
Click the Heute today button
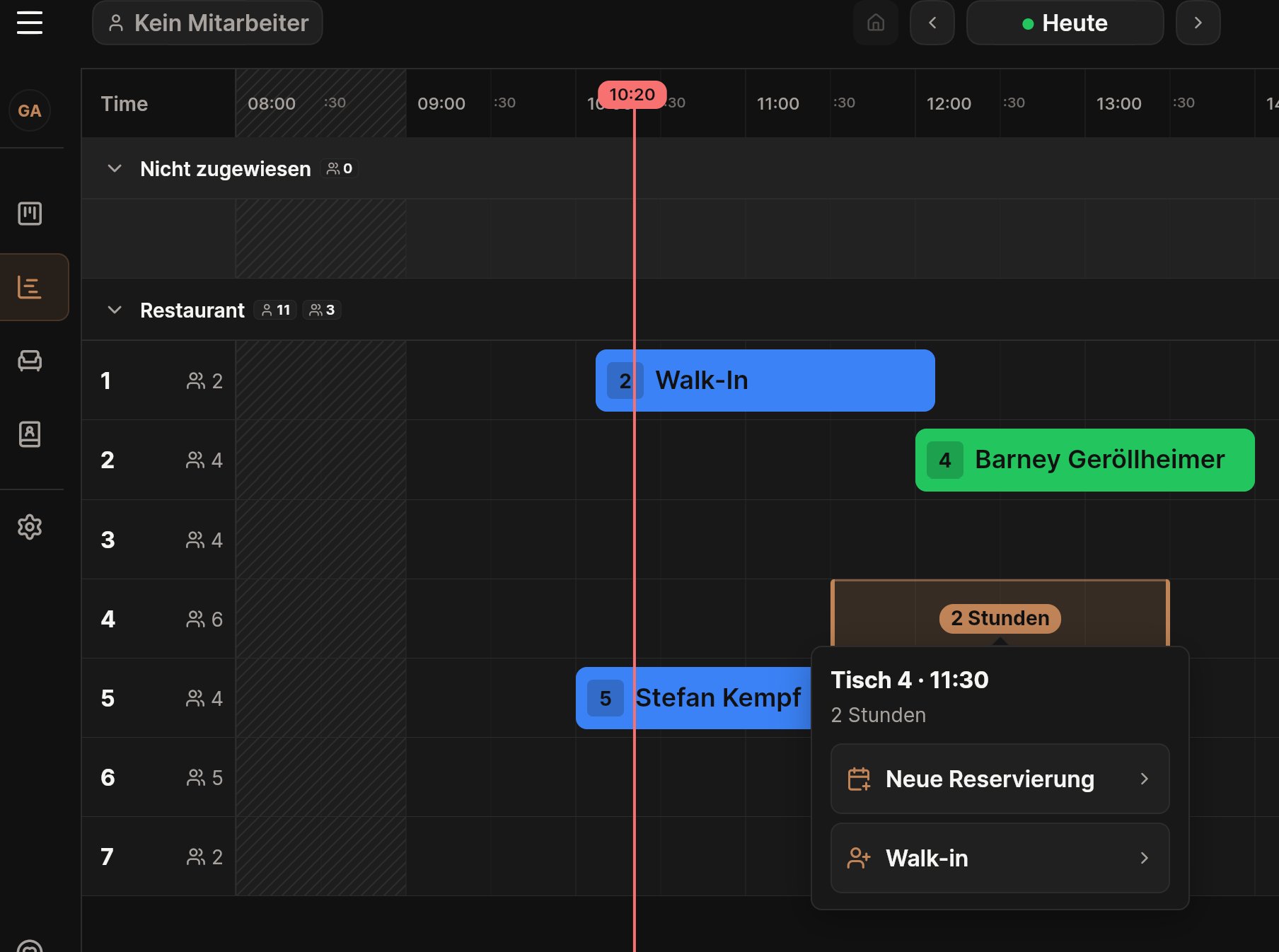point(1065,23)
